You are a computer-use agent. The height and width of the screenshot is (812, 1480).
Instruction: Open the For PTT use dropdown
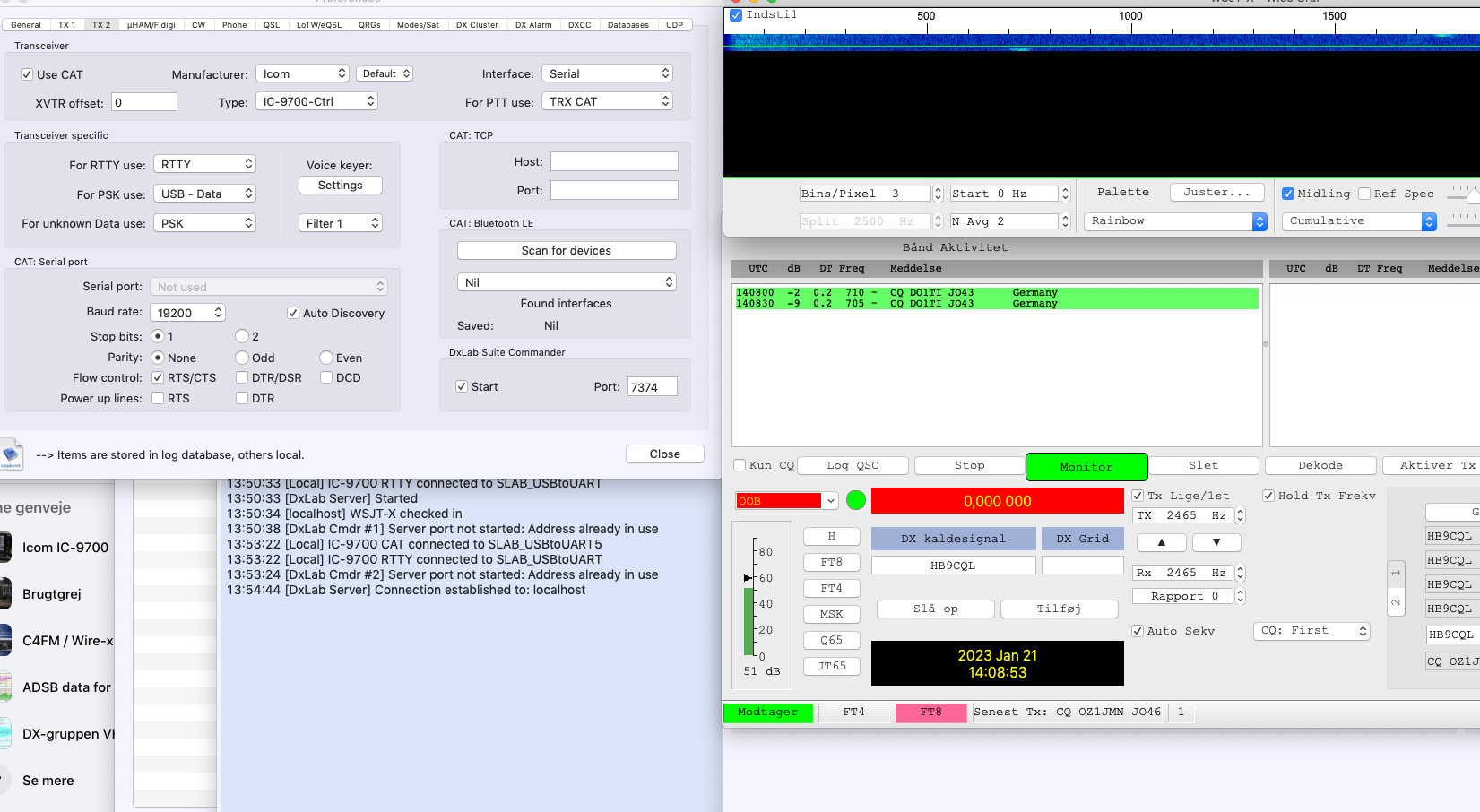click(608, 101)
